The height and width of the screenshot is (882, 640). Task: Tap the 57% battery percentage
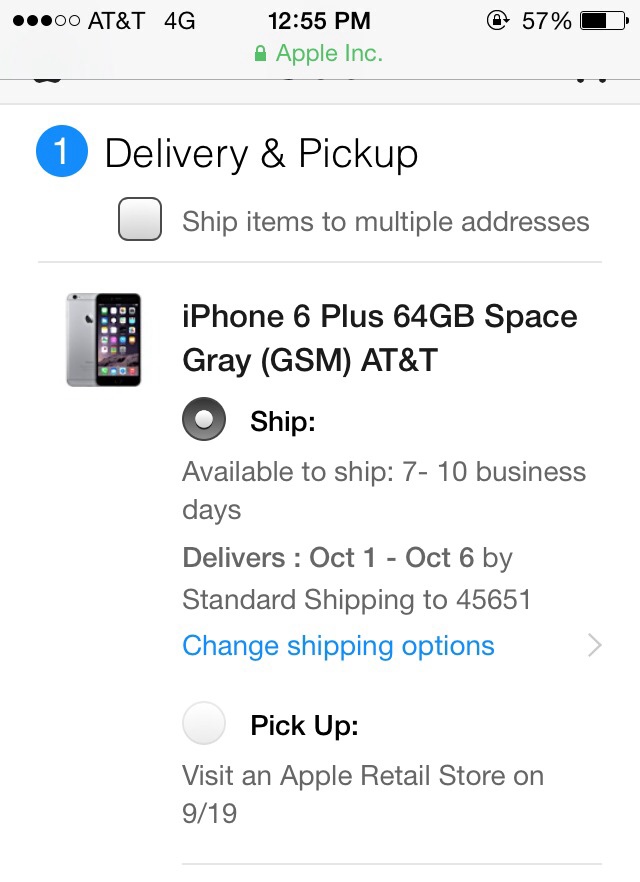[546, 20]
